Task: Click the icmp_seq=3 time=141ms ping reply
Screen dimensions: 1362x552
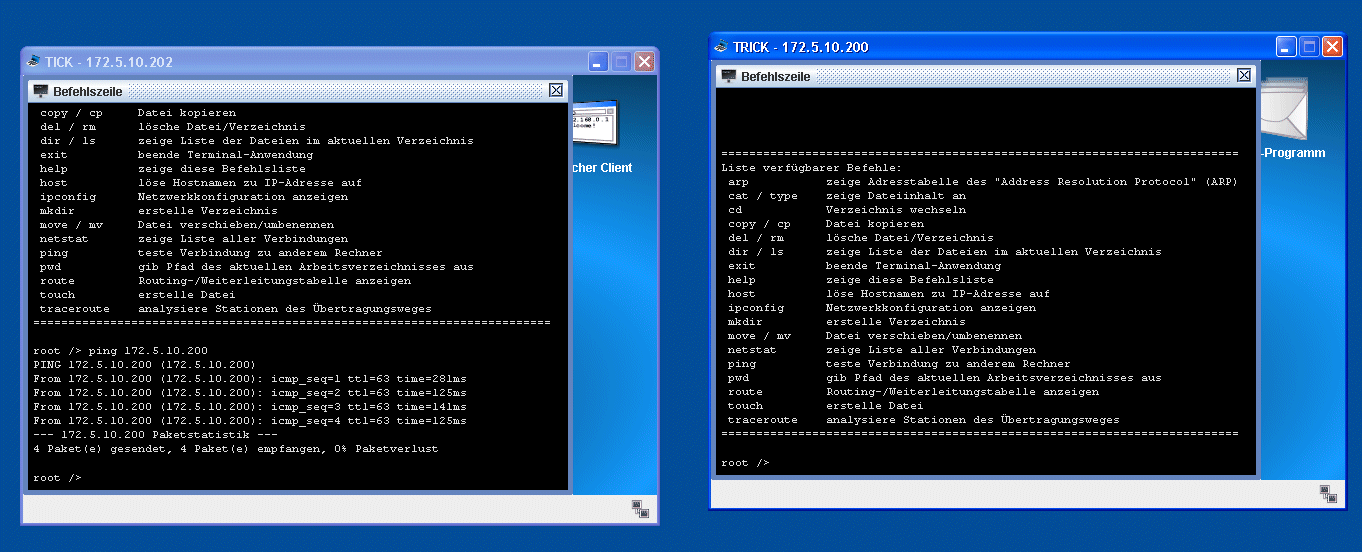Action: pos(250,407)
